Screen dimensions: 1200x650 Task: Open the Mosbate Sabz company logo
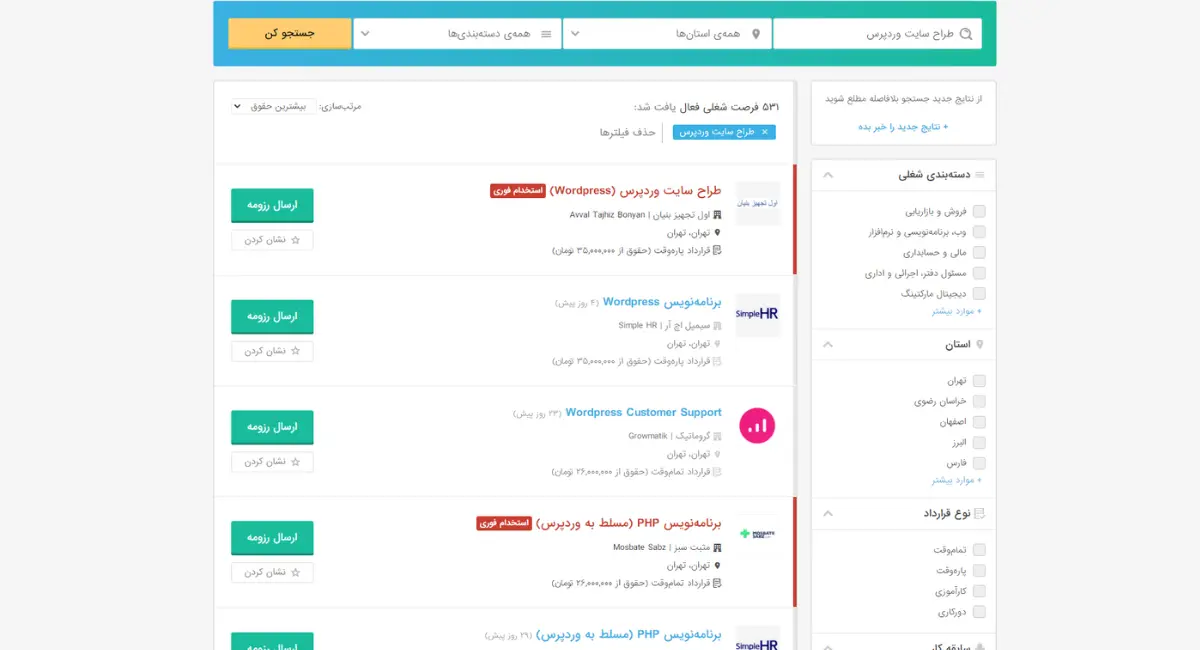(757, 534)
